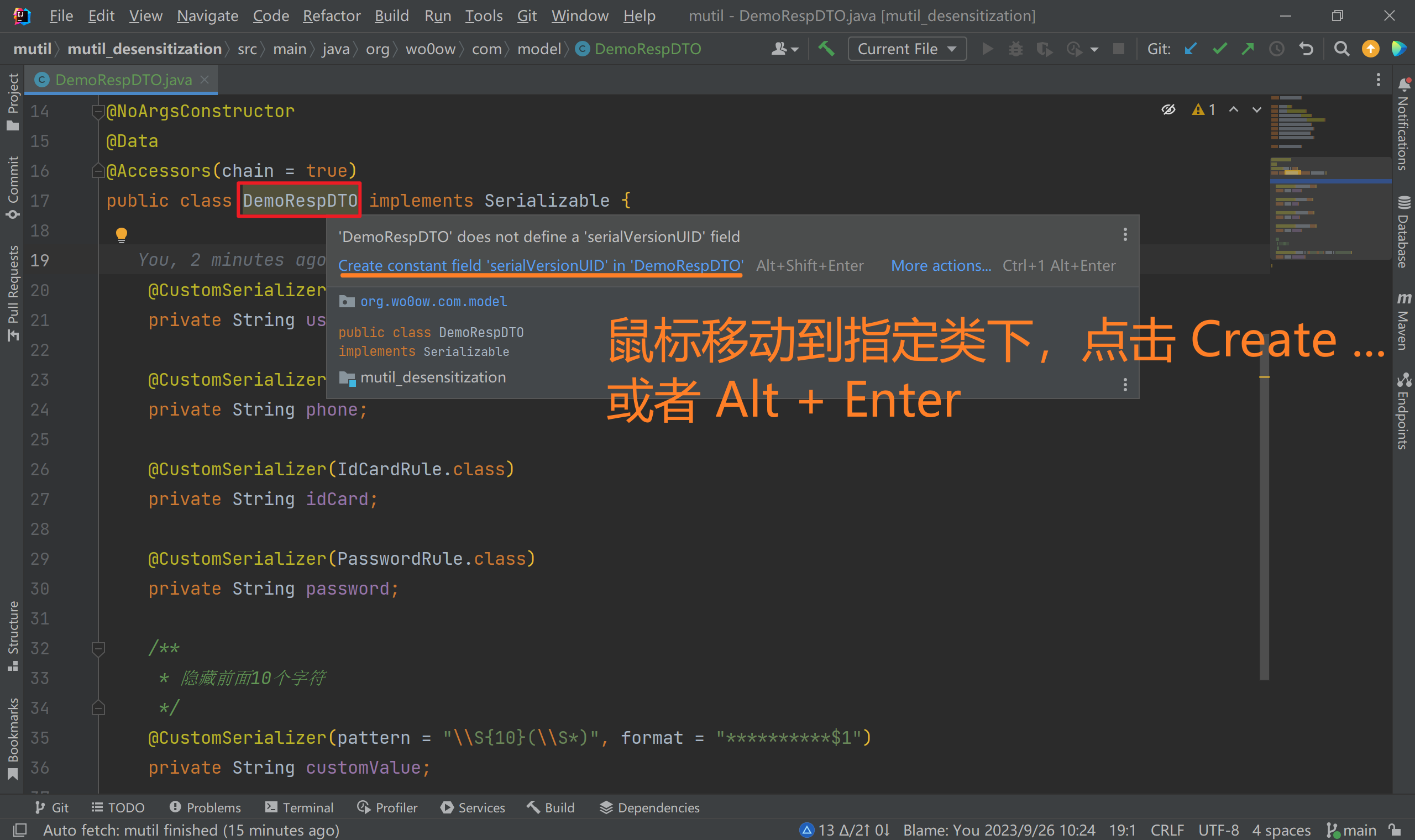Click Create constant field 'serialVersionUID' link

pos(541,265)
